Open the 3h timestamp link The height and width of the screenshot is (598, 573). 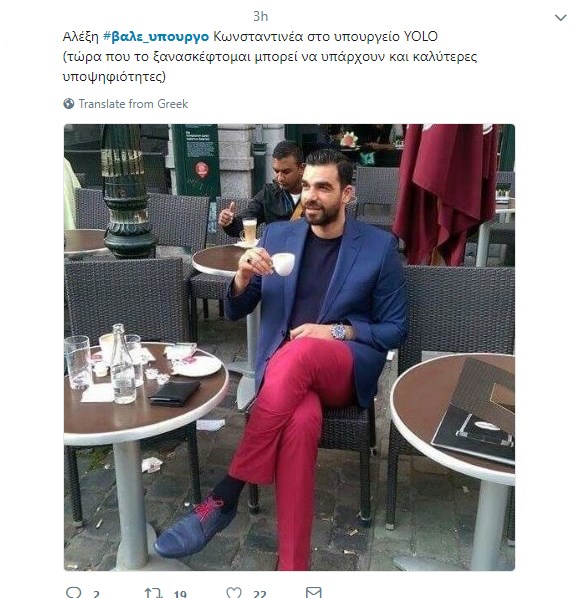(261, 16)
